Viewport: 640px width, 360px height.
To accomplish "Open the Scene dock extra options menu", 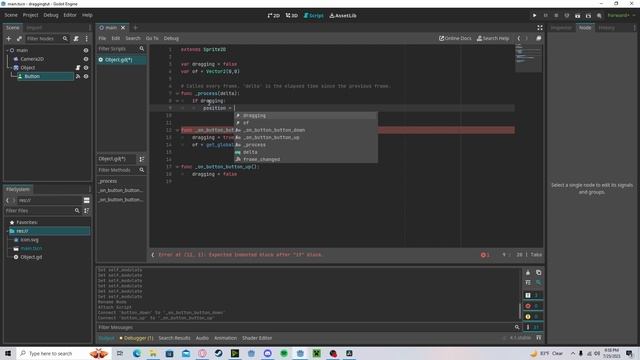I will point(87,38).
